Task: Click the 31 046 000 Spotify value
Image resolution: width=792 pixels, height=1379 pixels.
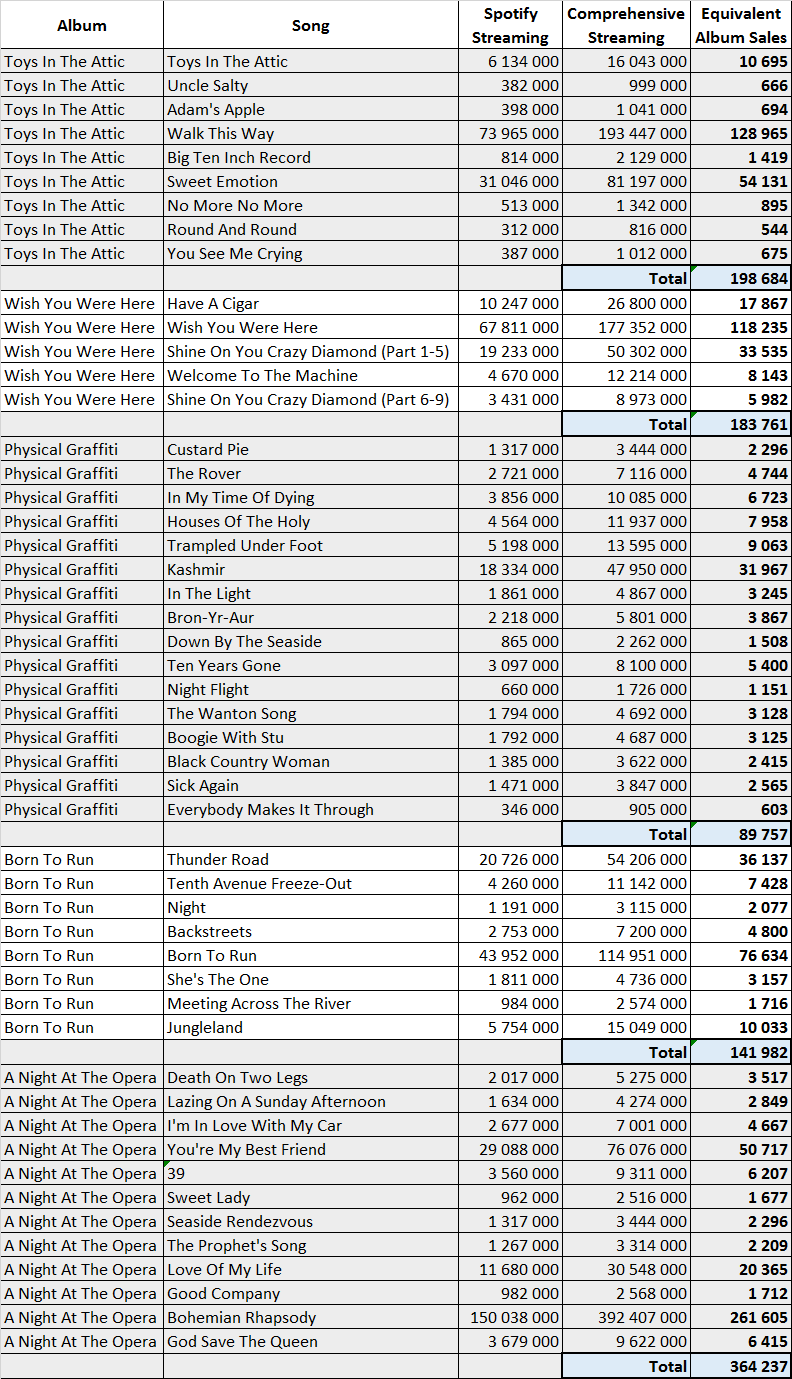Action: pyautogui.click(x=510, y=181)
